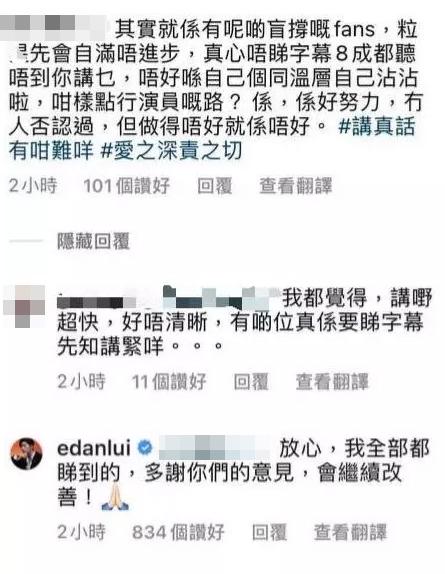Reply to edanlui's comment
445x574 pixels.
pyautogui.click(x=269, y=532)
